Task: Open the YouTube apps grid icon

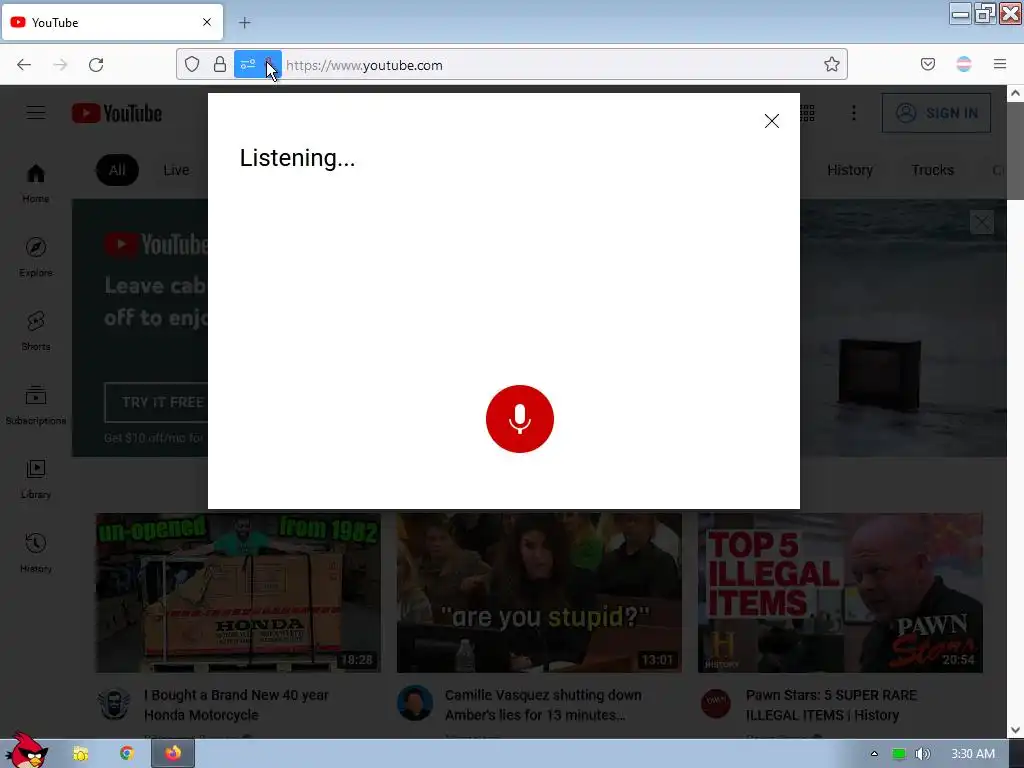Action: (808, 113)
